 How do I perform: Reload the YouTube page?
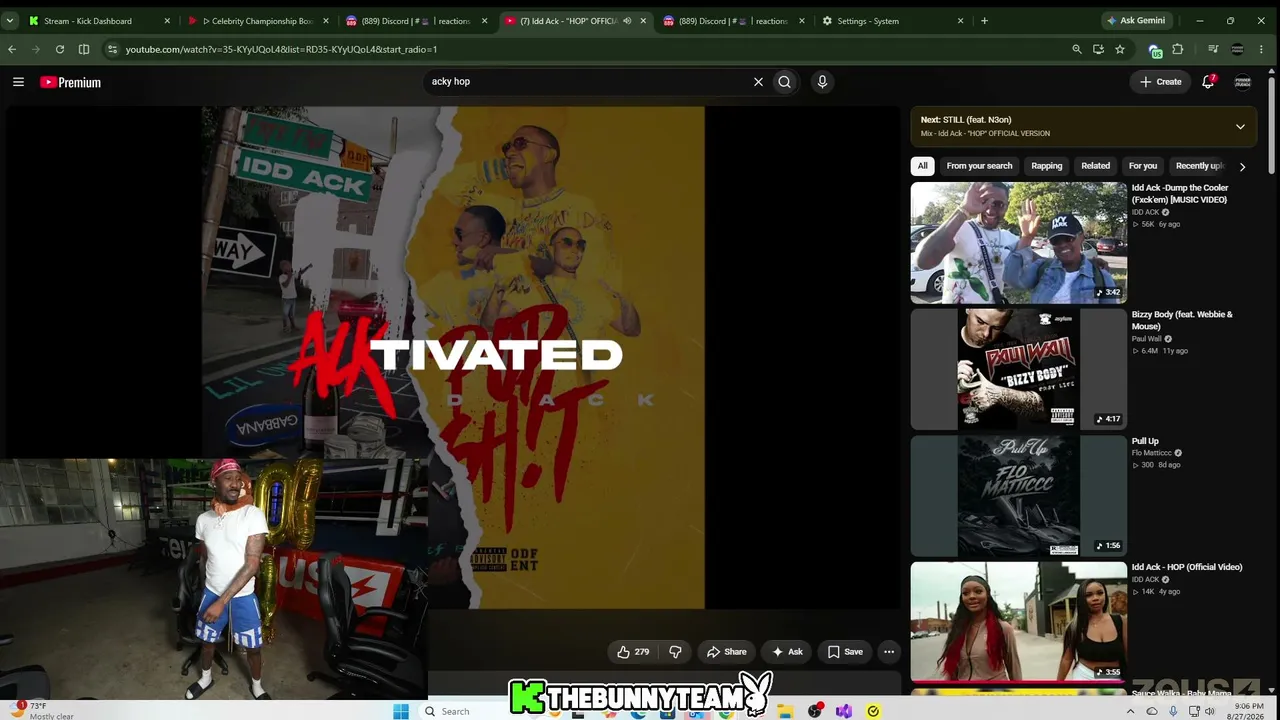(x=60, y=49)
